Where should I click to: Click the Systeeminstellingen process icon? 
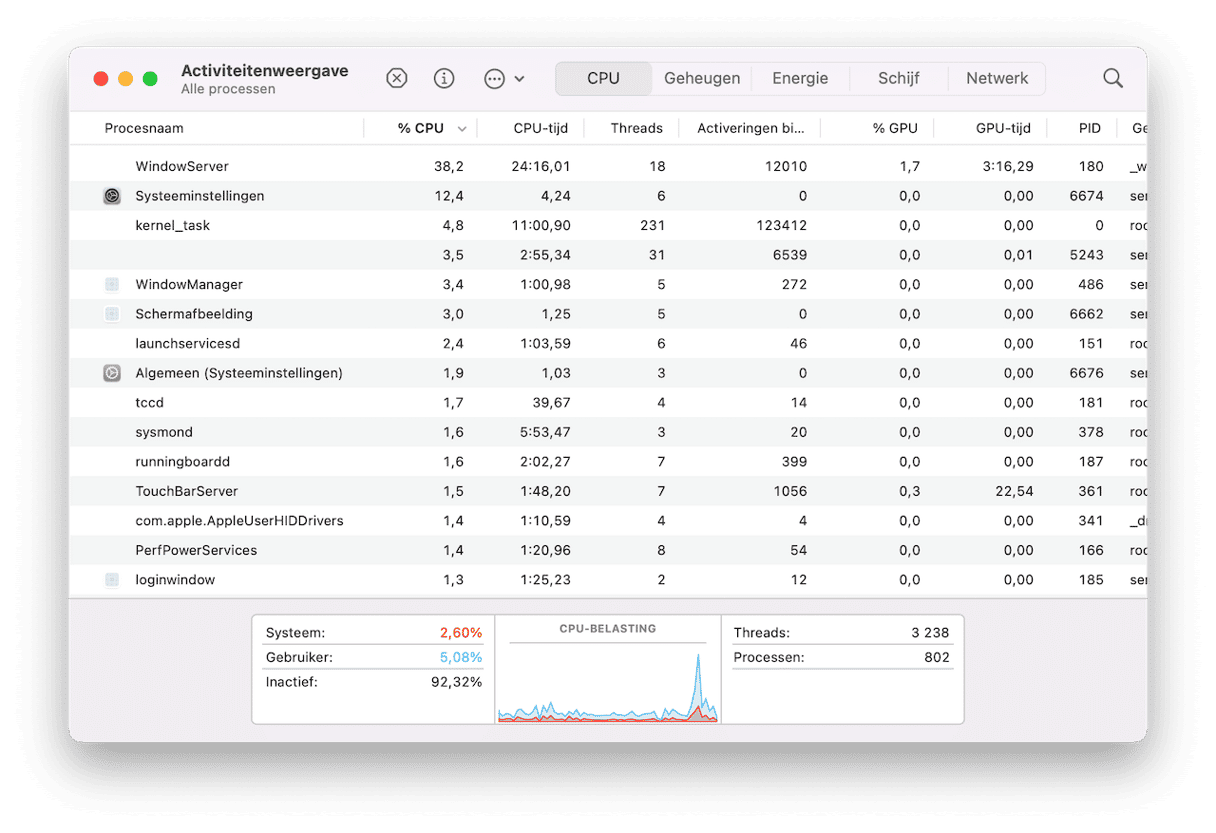(x=112, y=196)
